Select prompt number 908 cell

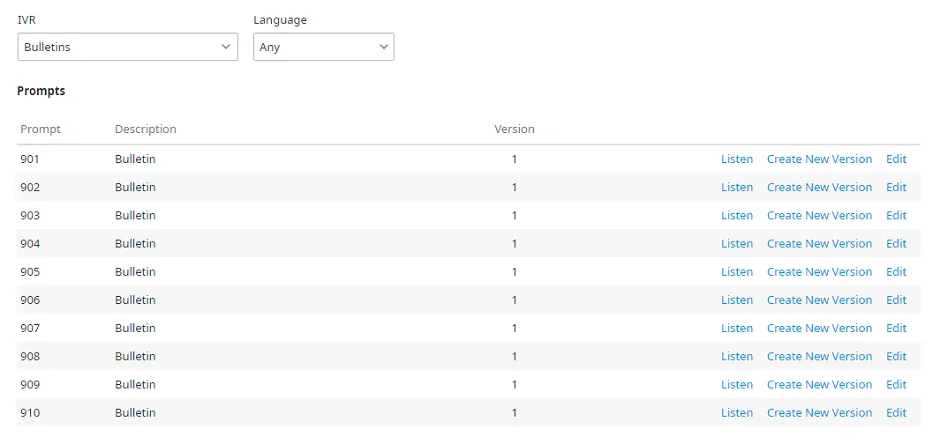(x=30, y=356)
